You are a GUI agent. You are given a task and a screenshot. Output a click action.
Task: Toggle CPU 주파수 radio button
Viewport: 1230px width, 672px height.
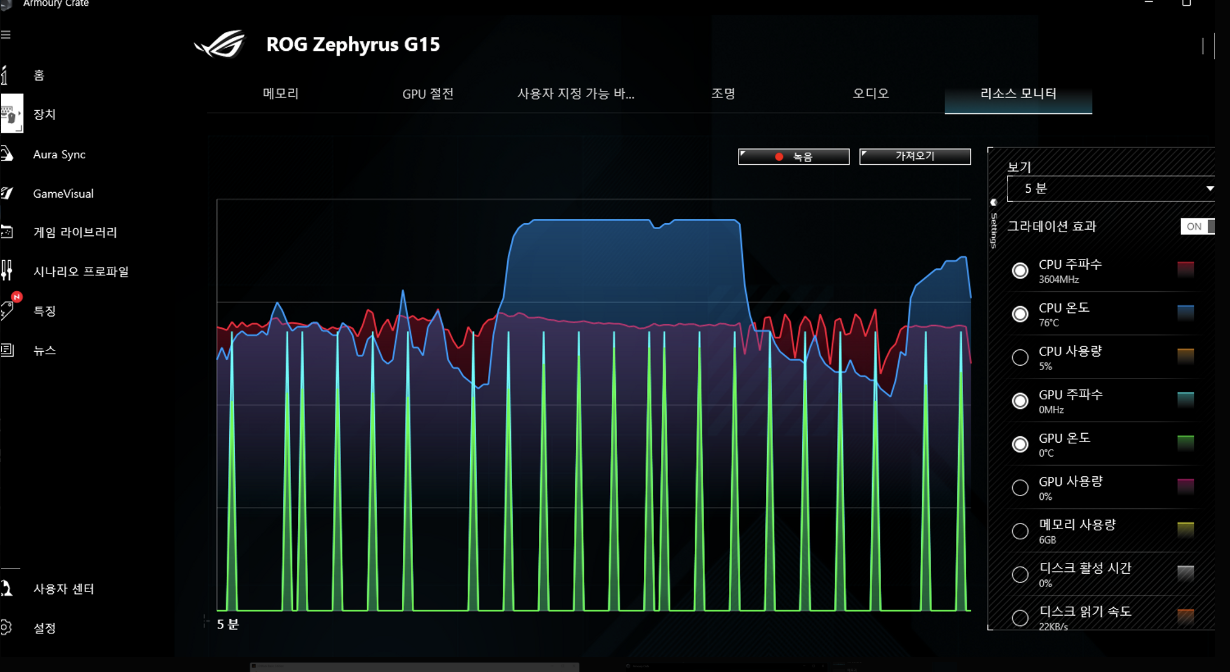[x=1020, y=271]
